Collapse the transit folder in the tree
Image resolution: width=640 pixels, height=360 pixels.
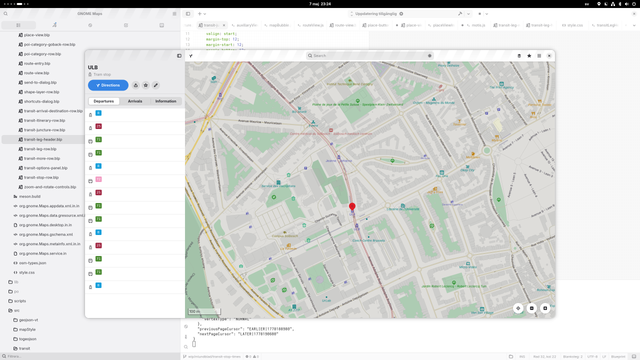(x=24, y=349)
